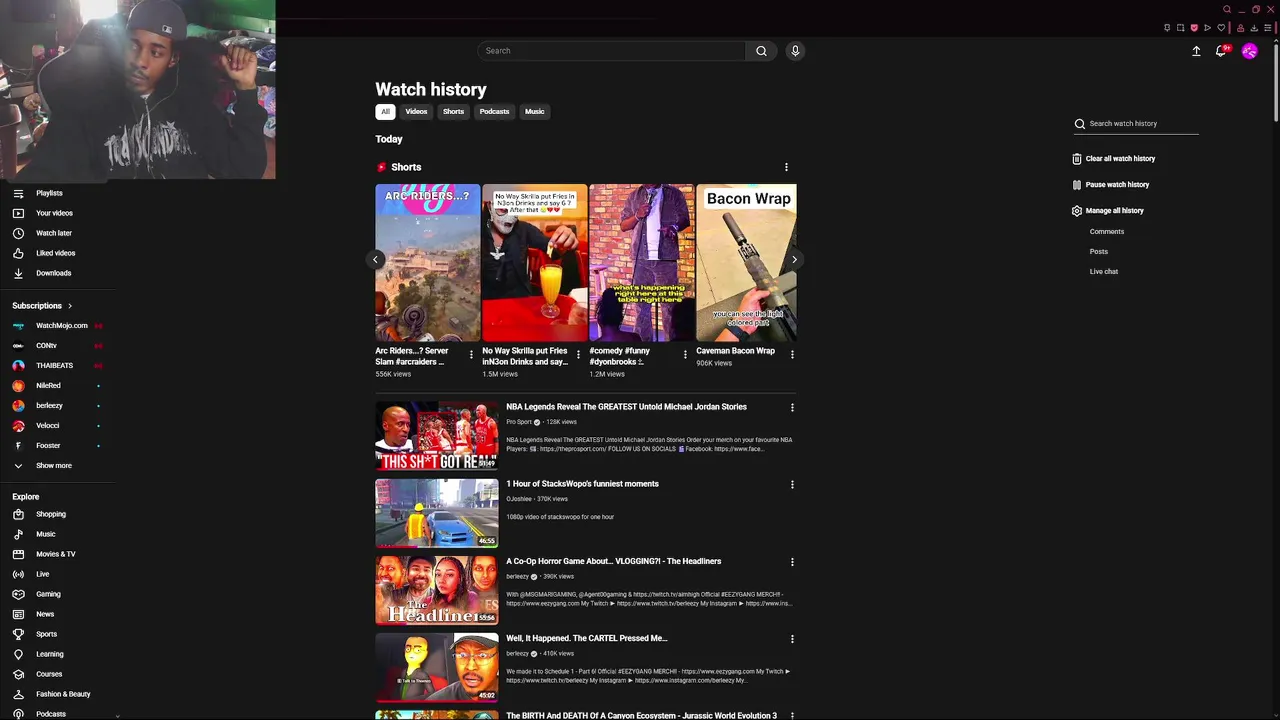Open the pink account avatar menu
The height and width of the screenshot is (720, 1280).
pos(1249,51)
